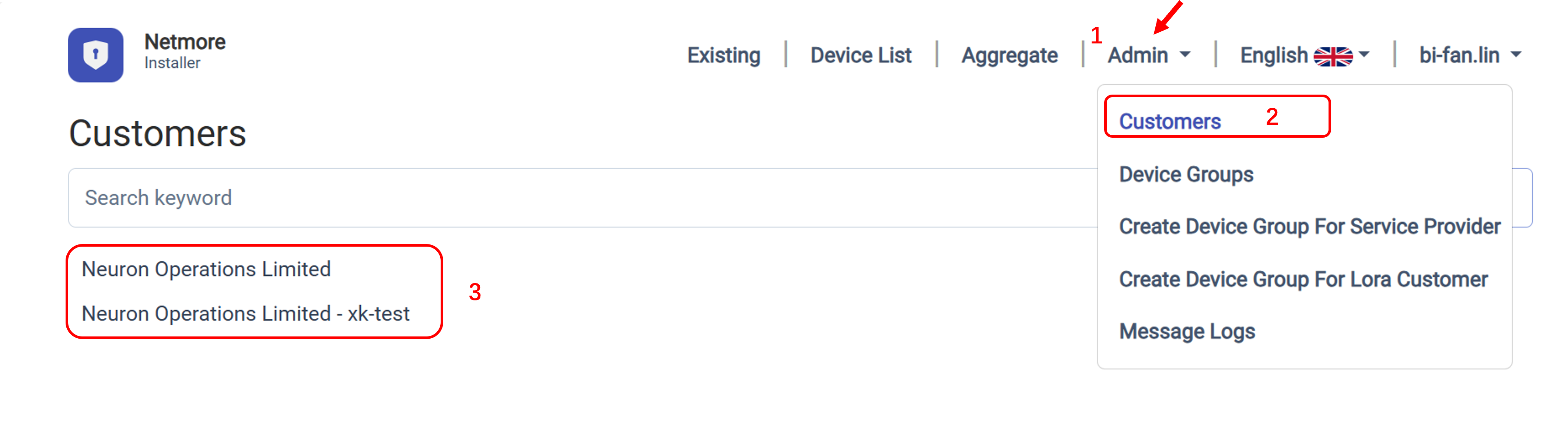The image size is (1568, 434).
Task: Open the Aggregate page
Action: tap(1009, 55)
